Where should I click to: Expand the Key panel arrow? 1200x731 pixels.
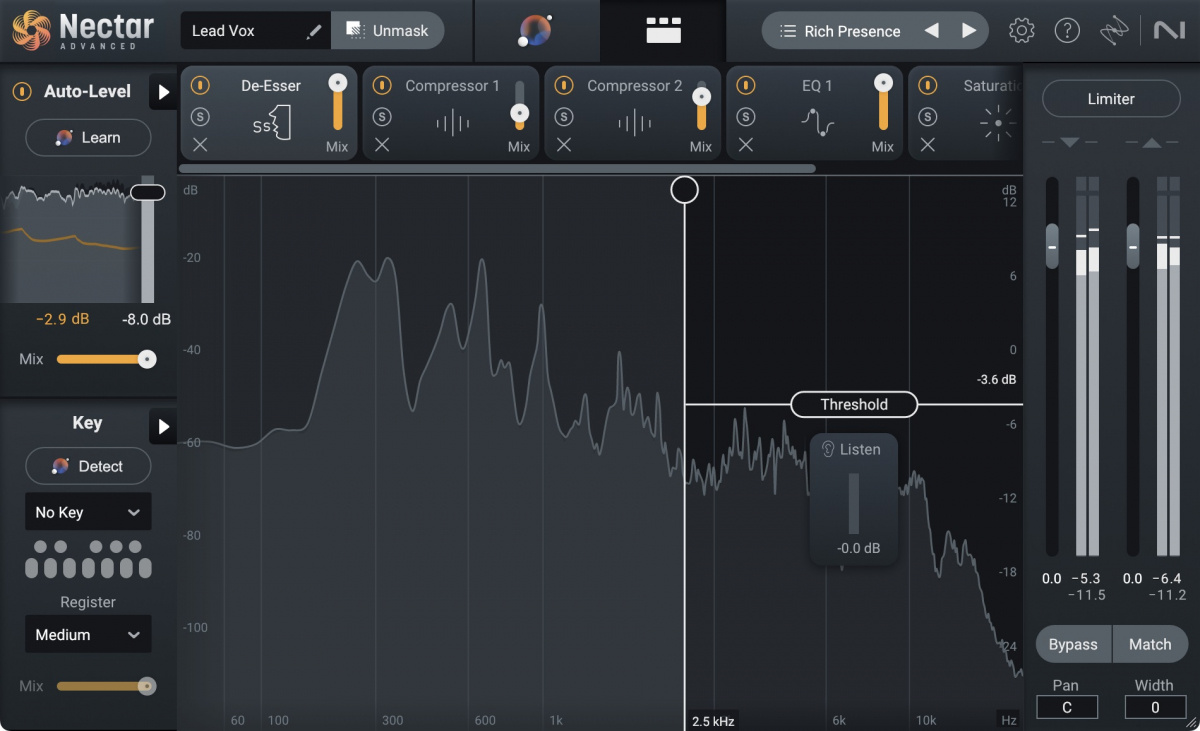click(163, 427)
